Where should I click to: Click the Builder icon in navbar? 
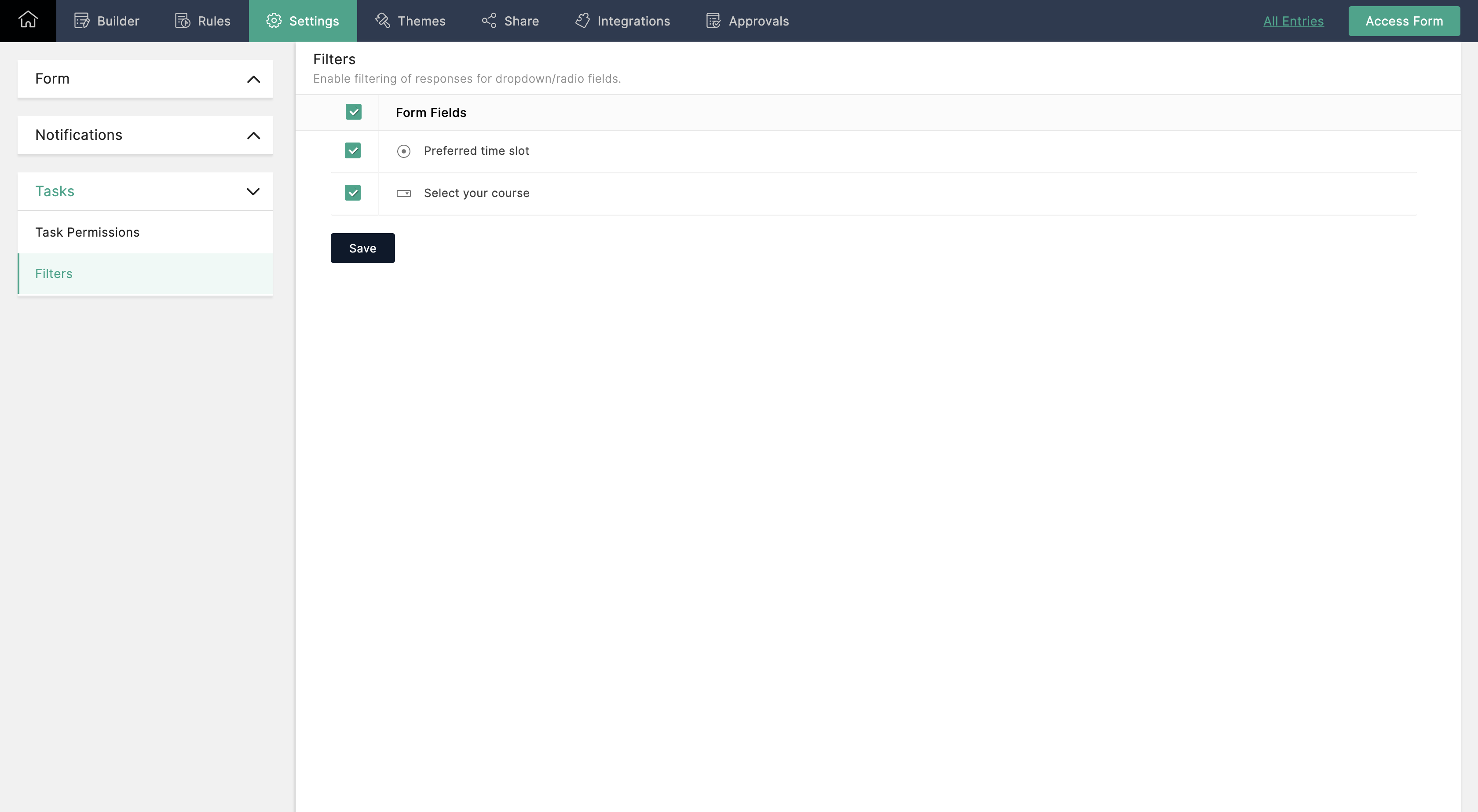pyautogui.click(x=81, y=21)
